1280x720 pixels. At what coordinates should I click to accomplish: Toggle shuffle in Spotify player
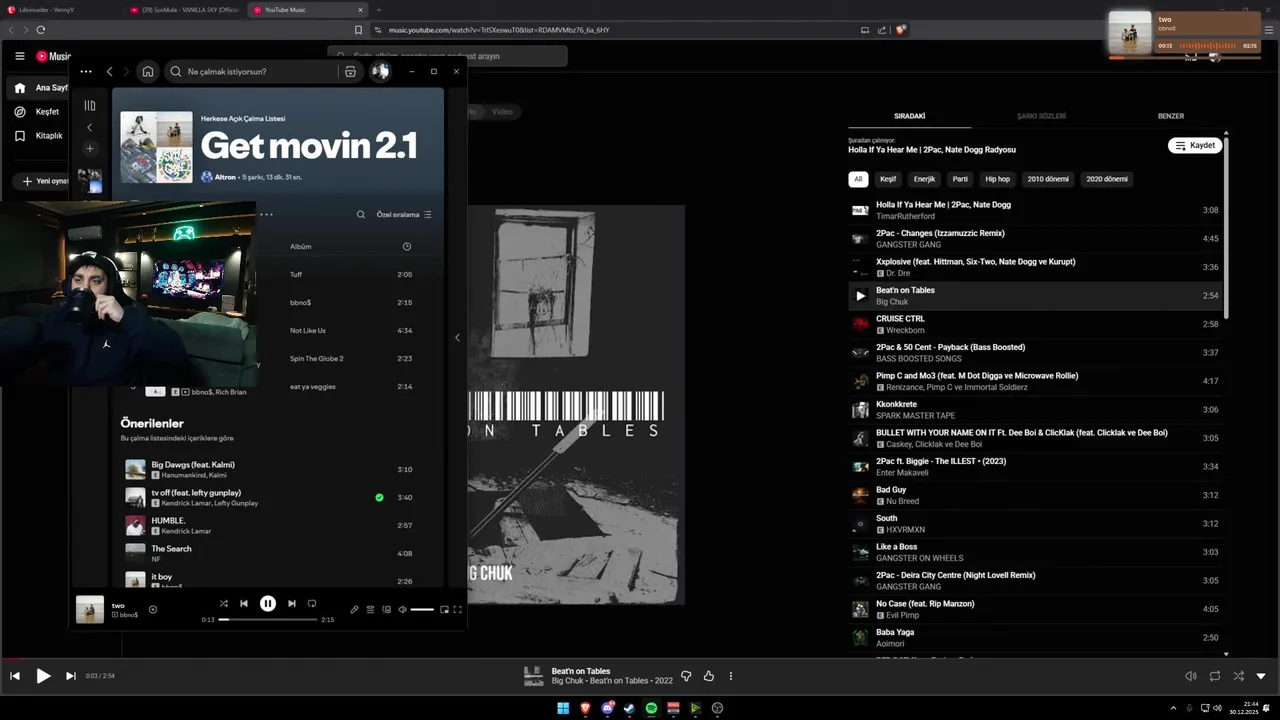click(224, 603)
